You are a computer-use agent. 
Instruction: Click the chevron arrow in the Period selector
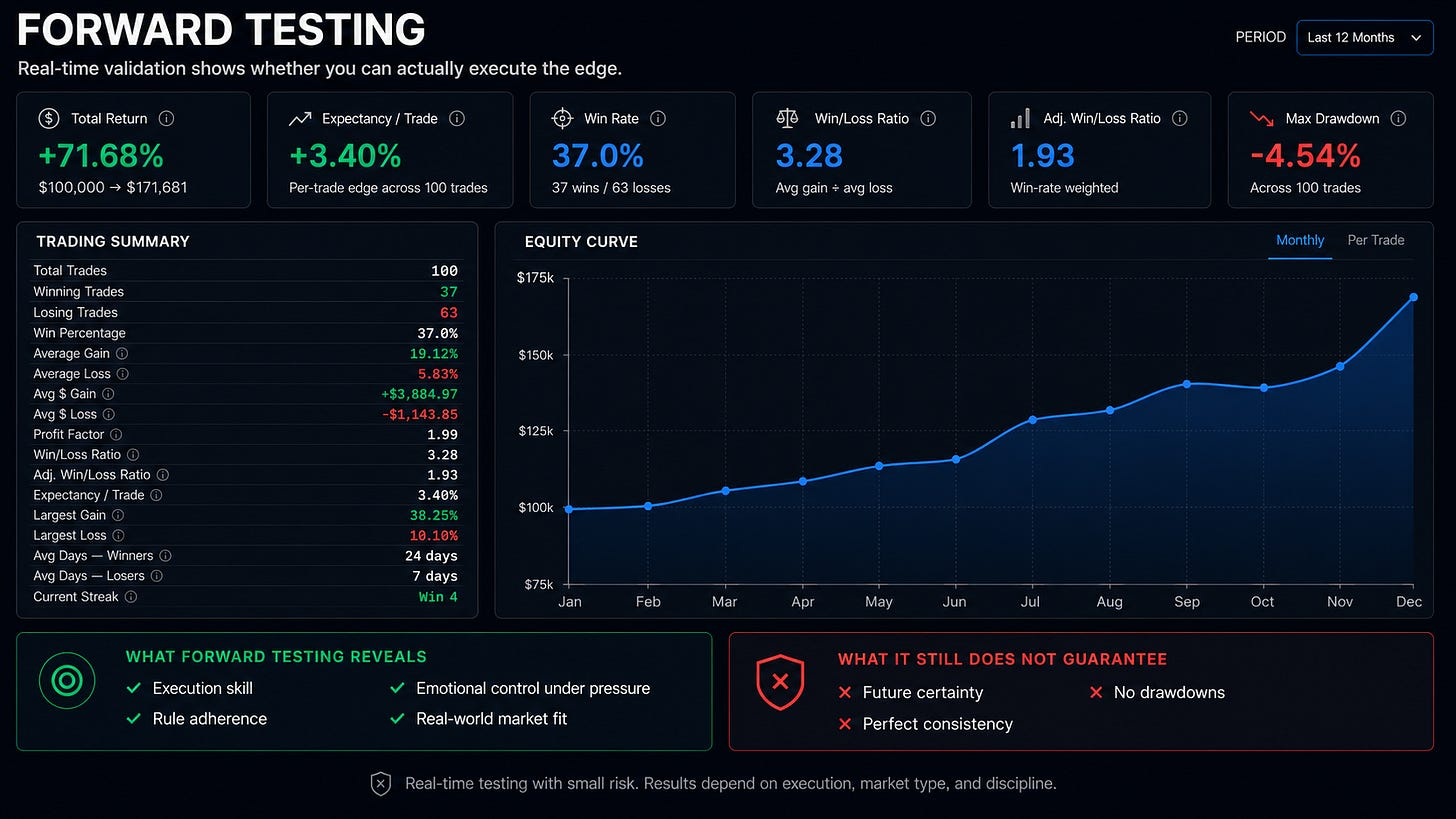(1415, 37)
